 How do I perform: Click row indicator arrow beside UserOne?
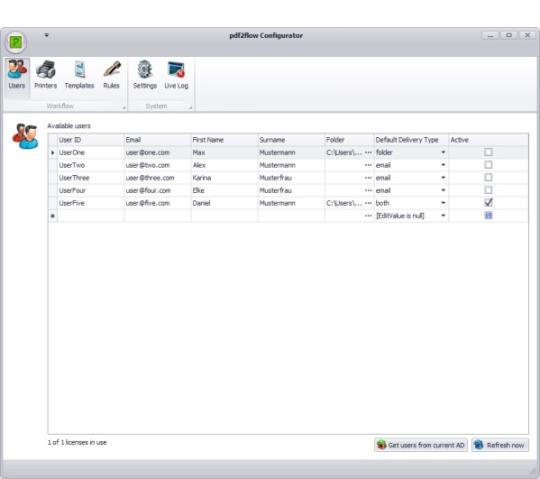[x=53, y=152]
